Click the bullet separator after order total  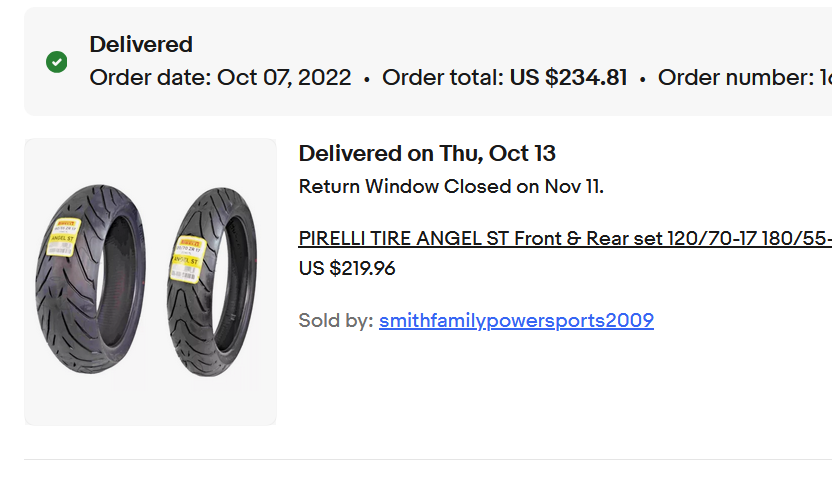click(643, 80)
